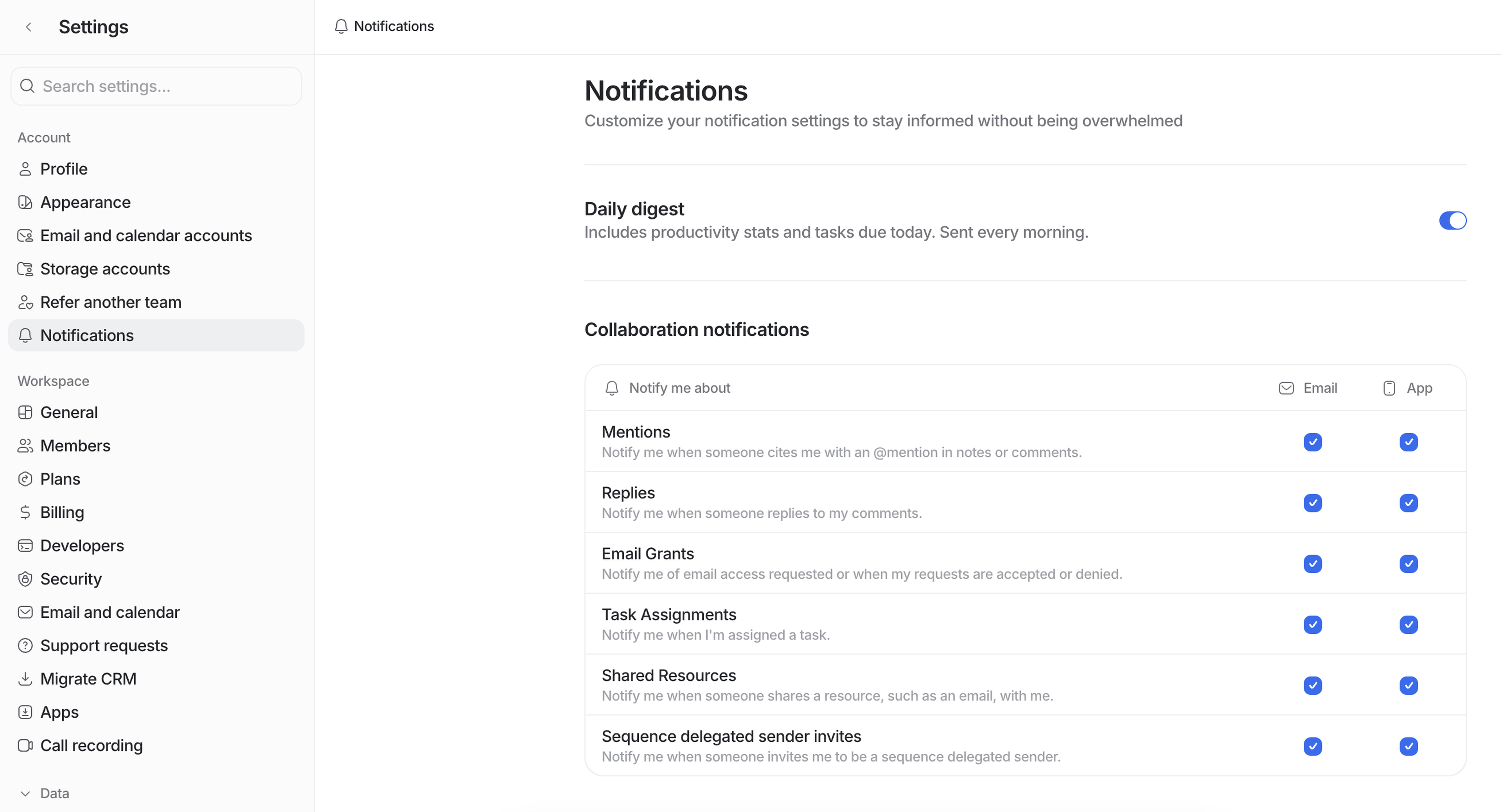Open Email and calendar accounts settings
Image resolution: width=1502 pixels, height=812 pixels.
click(146, 235)
